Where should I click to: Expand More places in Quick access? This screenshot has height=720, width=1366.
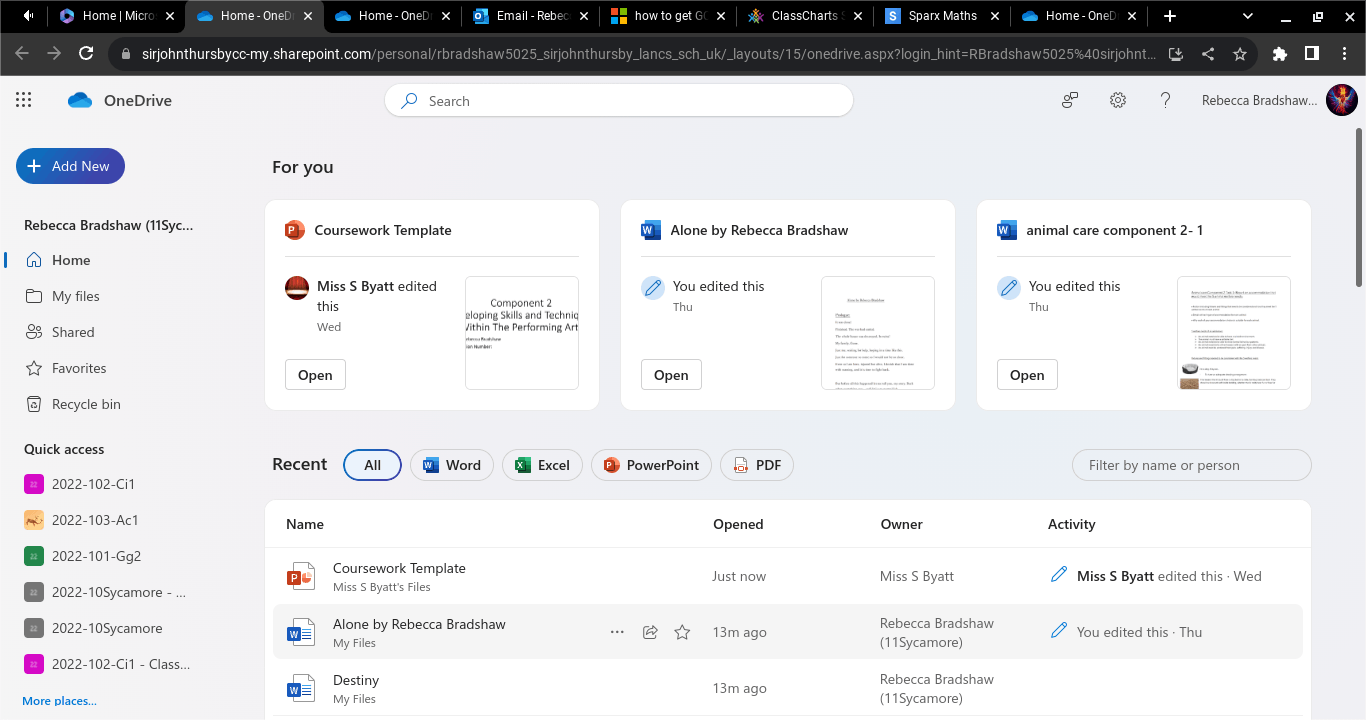(x=60, y=701)
